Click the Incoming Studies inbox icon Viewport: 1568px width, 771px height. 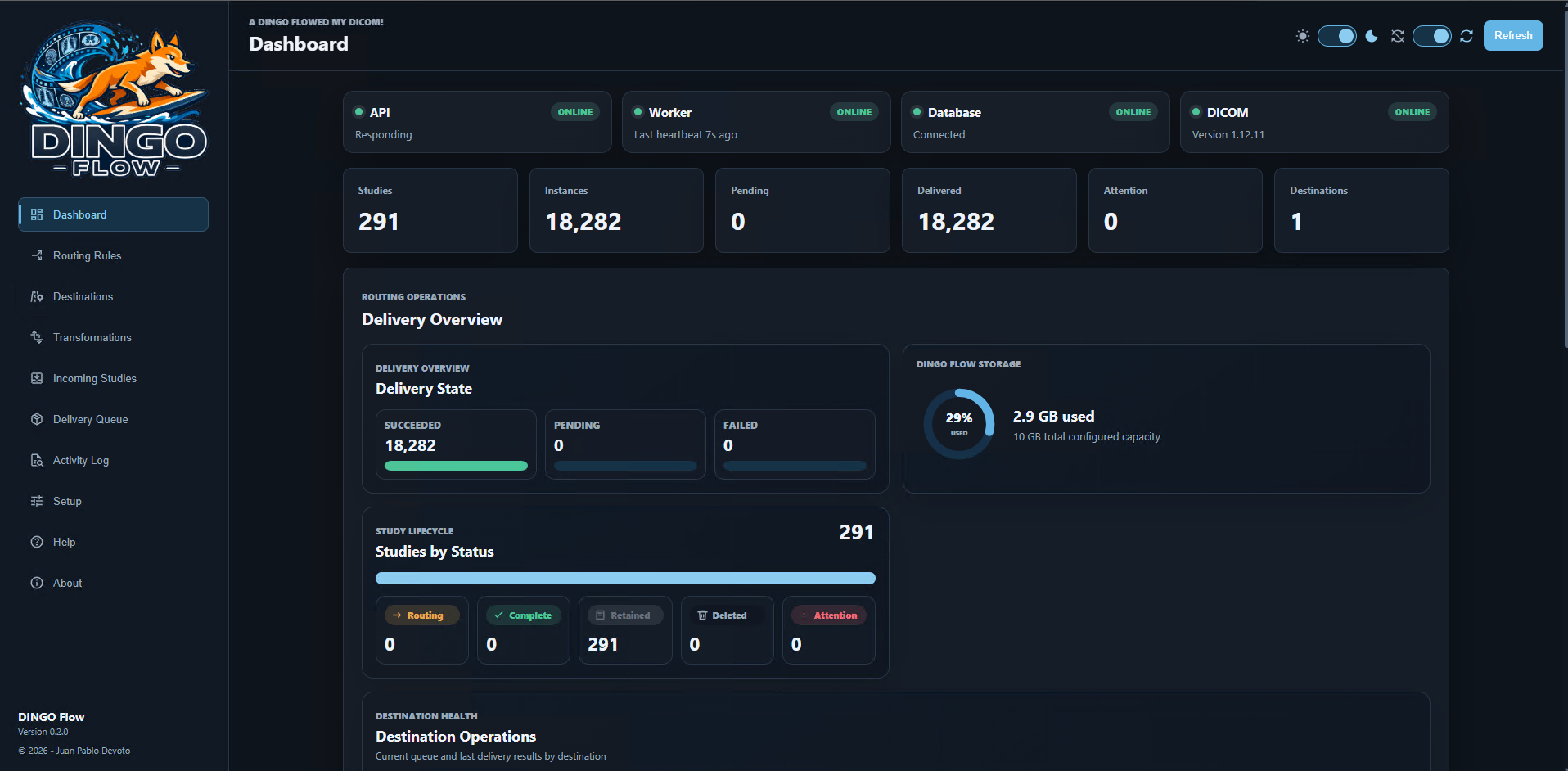coord(37,378)
